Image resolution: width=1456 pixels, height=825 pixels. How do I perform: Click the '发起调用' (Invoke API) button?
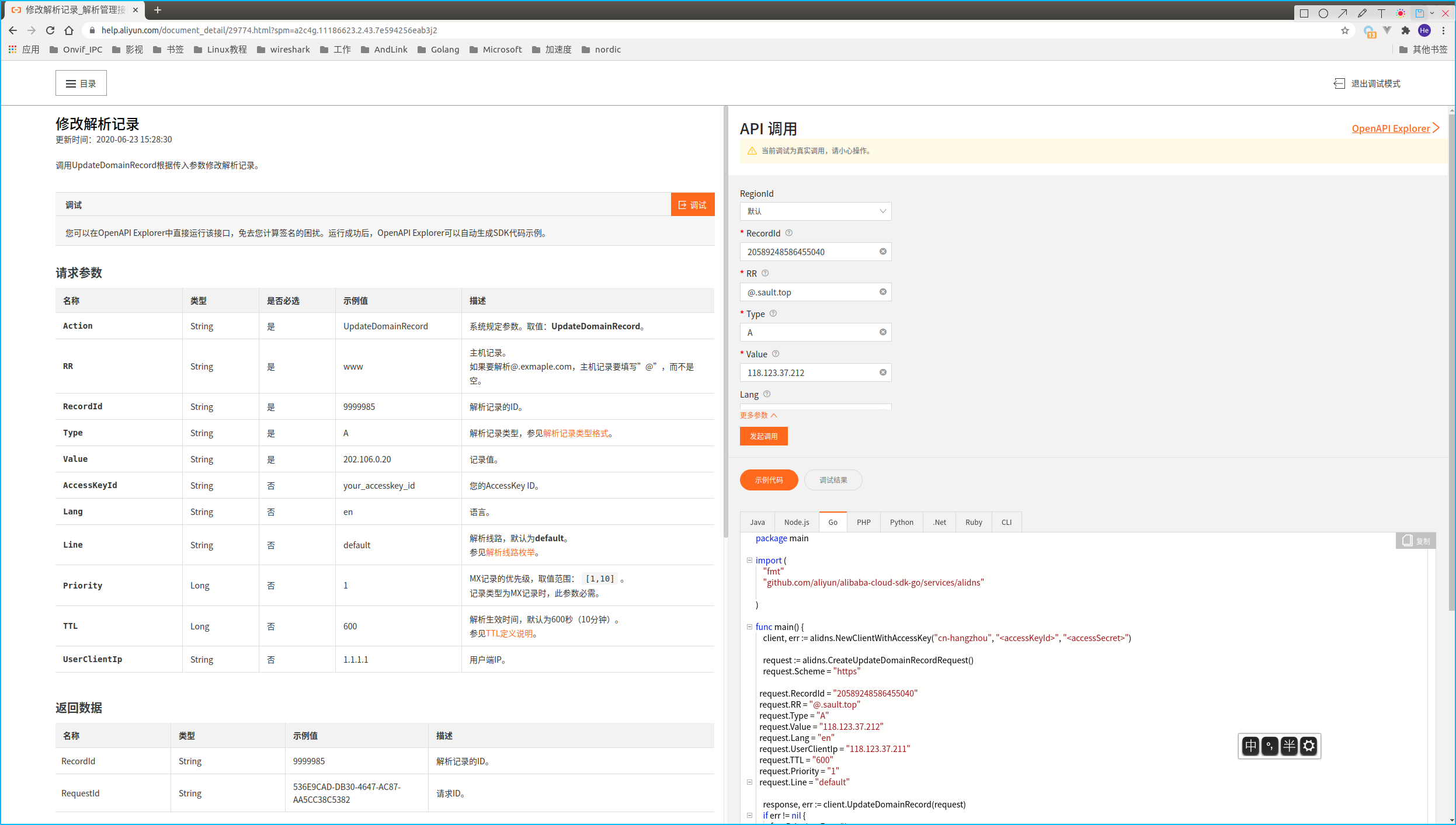(764, 435)
